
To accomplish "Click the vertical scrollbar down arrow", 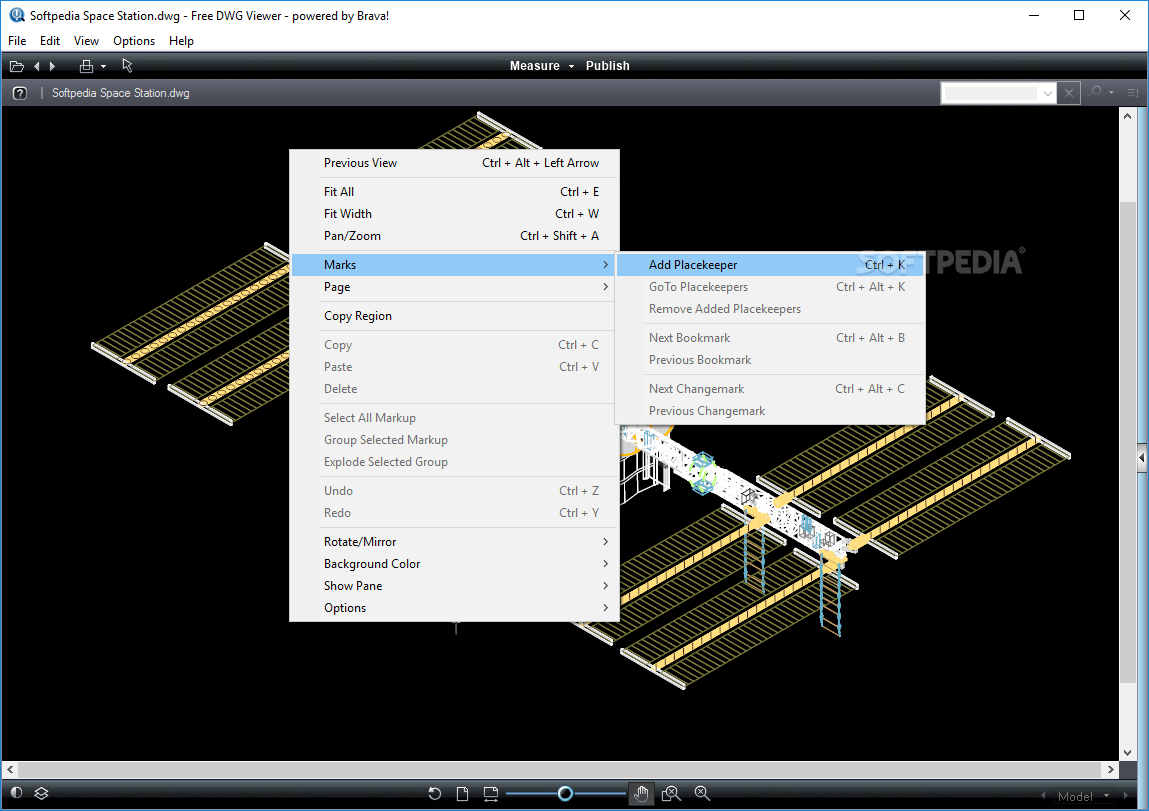I will 1128,752.
